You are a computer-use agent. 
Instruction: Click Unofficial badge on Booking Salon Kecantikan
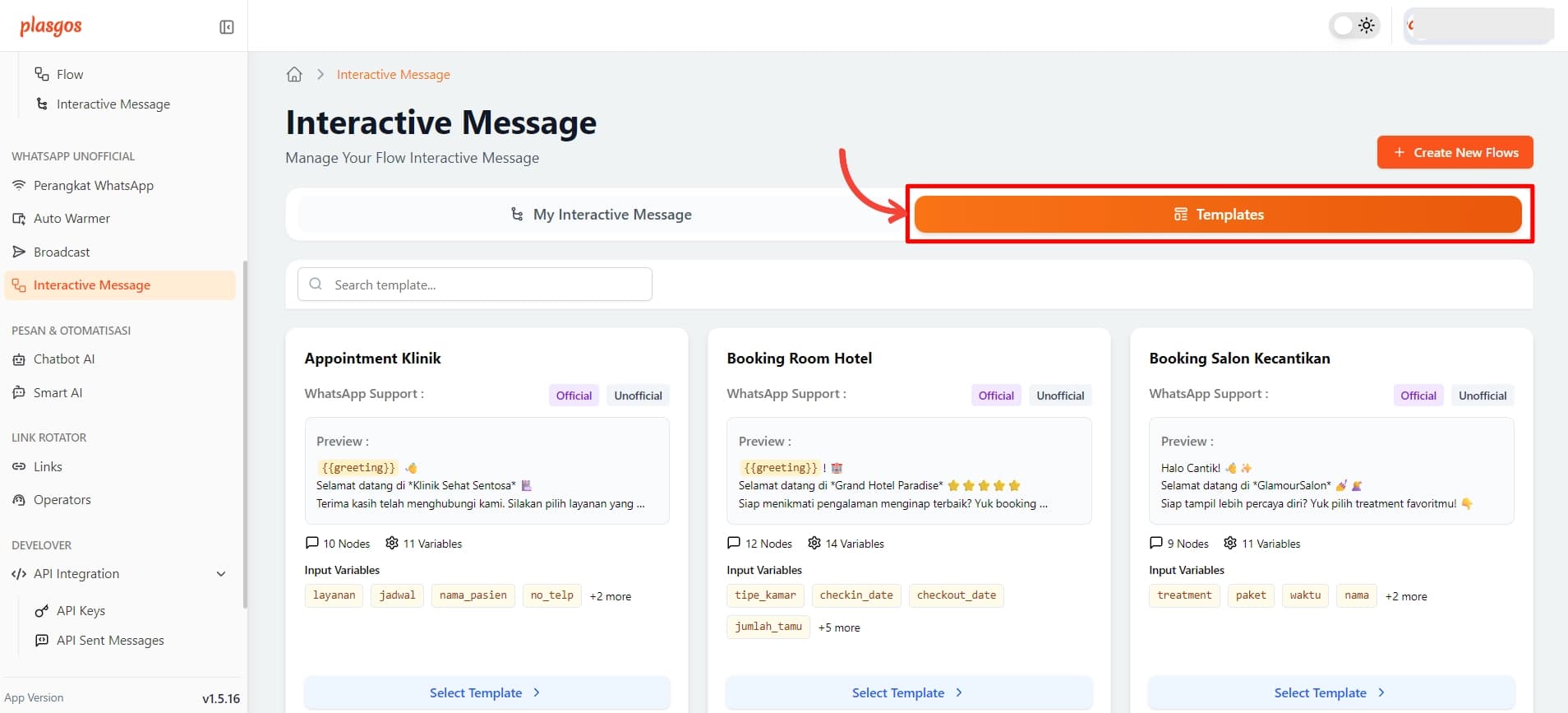pos(1483,396)
